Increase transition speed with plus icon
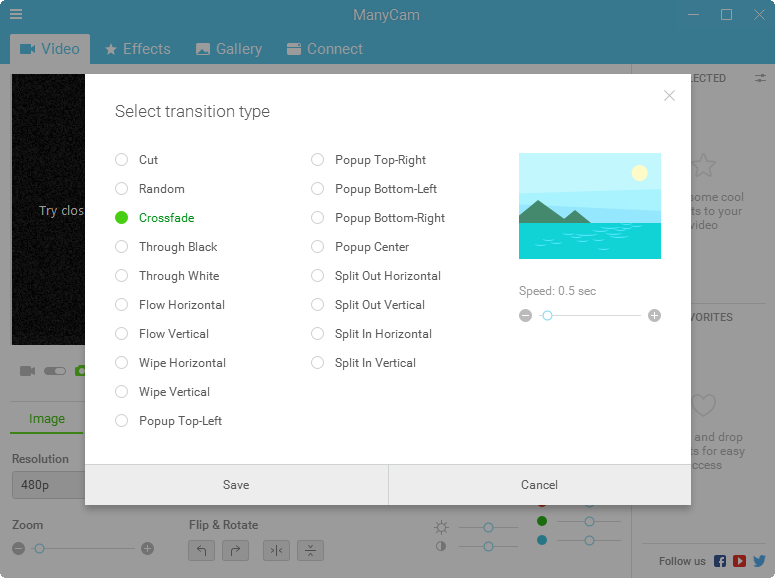 (654, 315)
